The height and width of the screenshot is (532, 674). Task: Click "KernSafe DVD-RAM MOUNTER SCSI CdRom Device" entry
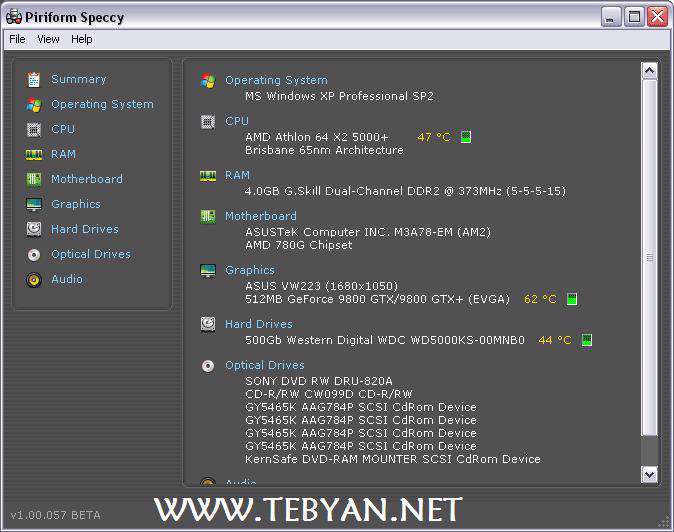[x=392, y=459]
